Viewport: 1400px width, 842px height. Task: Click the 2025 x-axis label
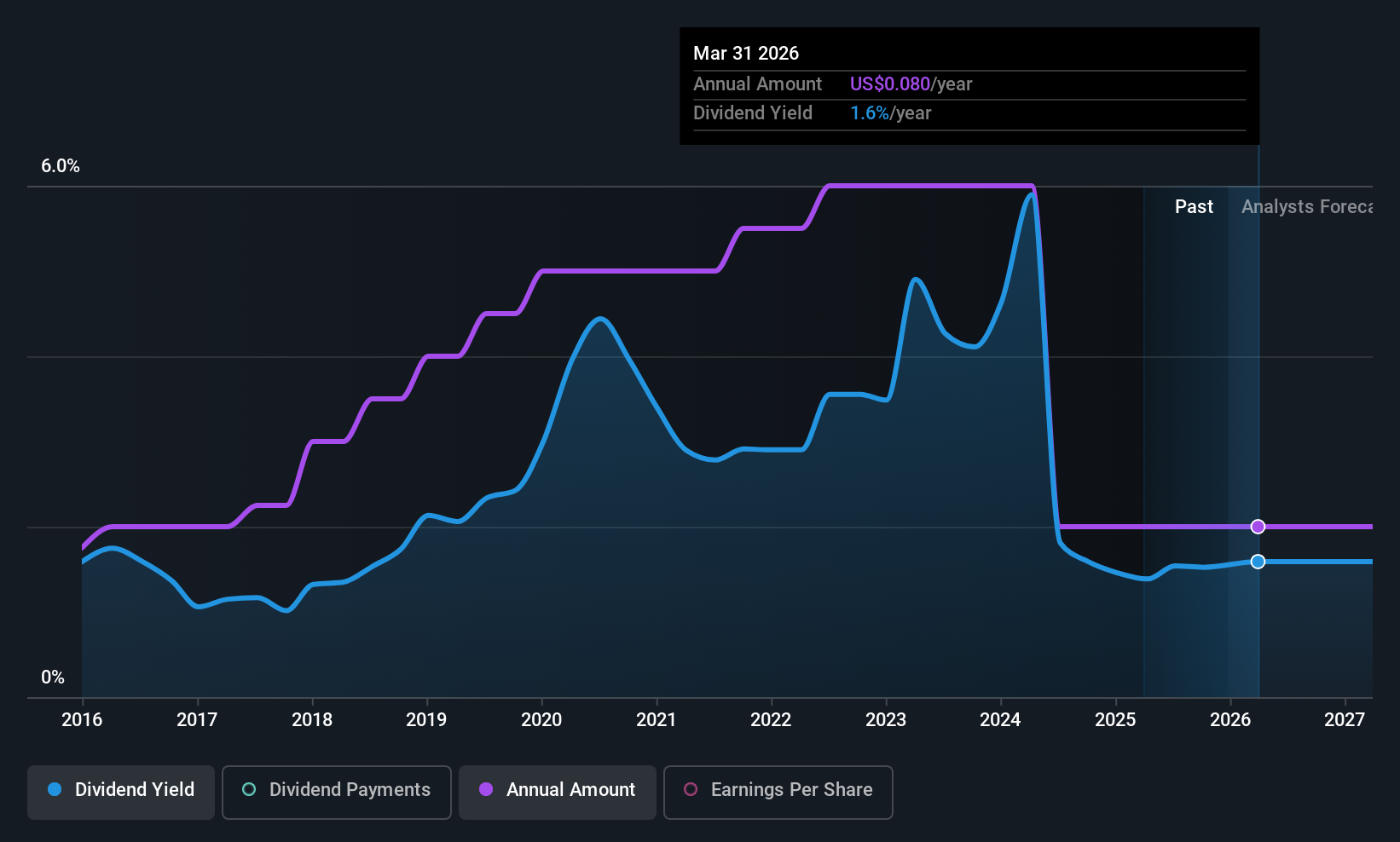tap(1115, 720)
